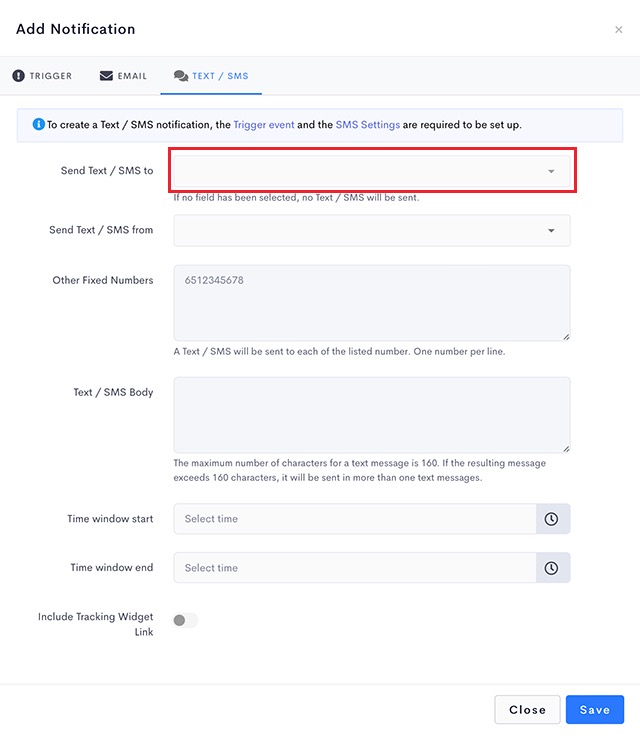Select the Text / SMS tab

[211, 76]
